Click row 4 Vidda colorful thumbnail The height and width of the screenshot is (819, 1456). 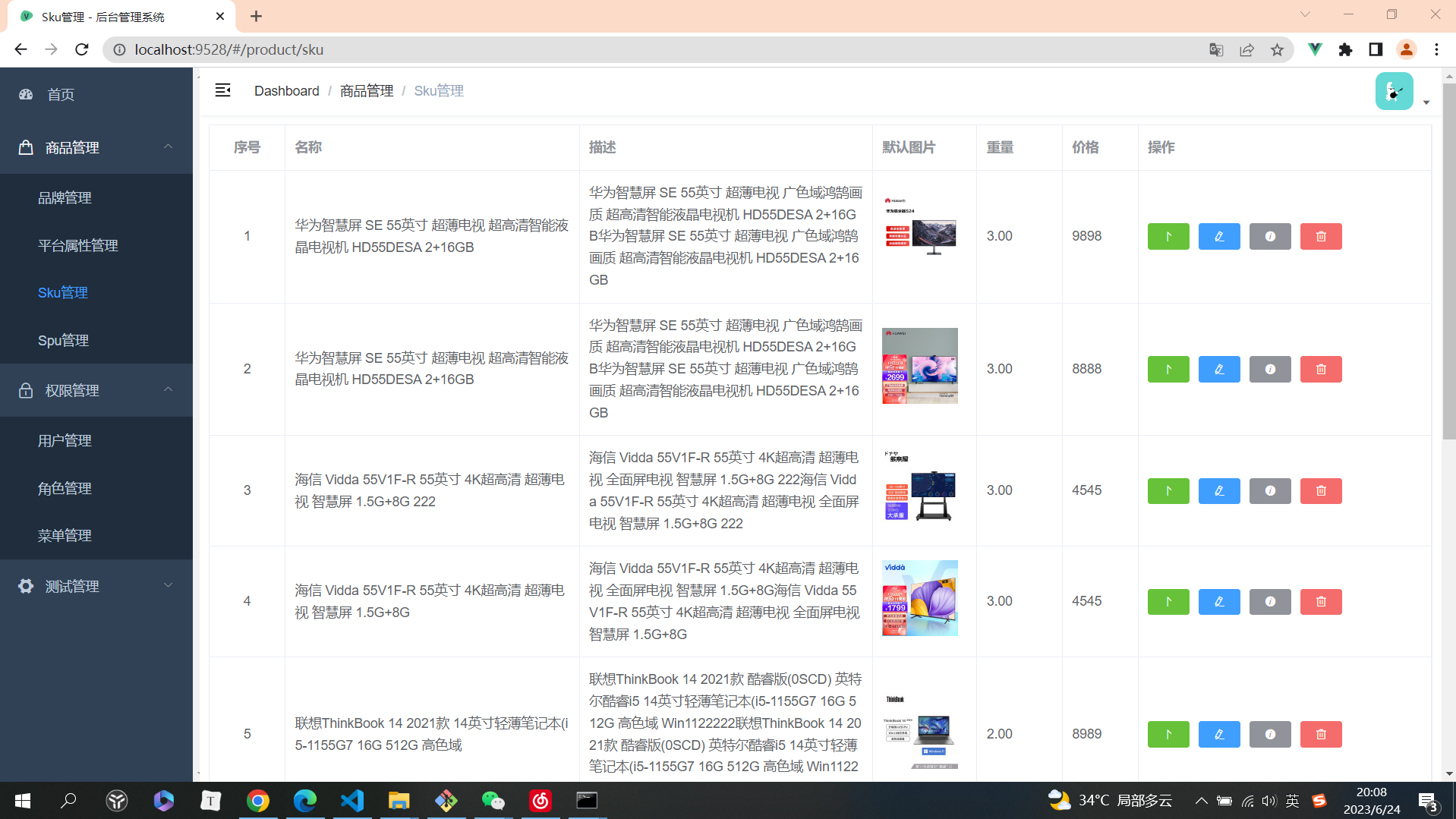920,598
